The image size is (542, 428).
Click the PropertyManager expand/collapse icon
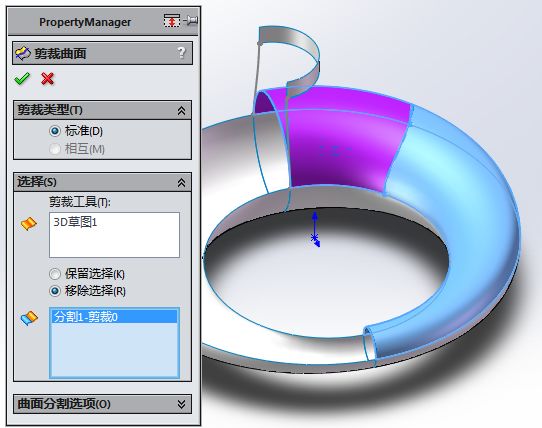pyautogui.click(x=172, y=21)
